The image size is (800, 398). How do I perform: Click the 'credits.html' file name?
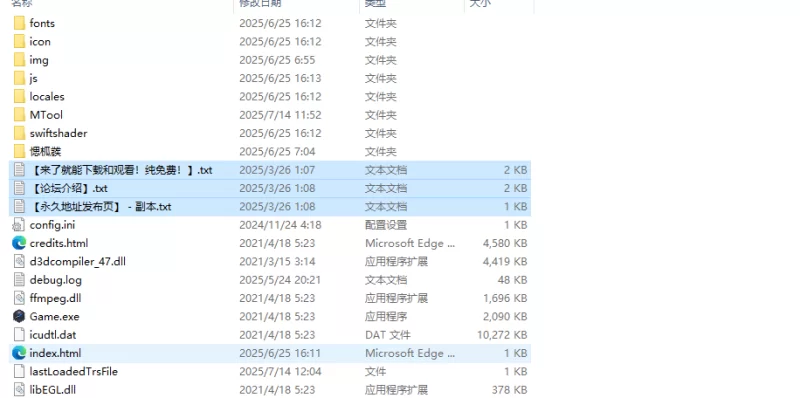click(x=59, y=243)
